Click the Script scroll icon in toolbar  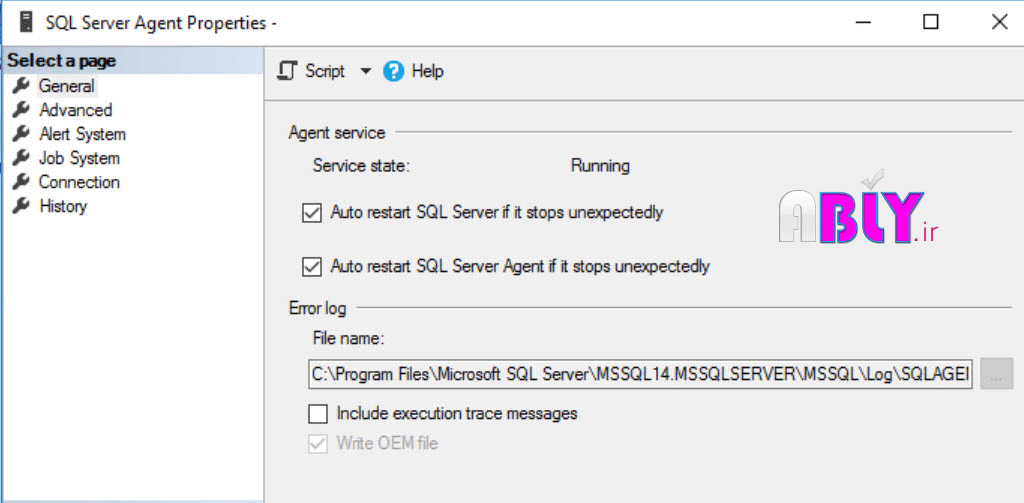click(x=287, y=71)
